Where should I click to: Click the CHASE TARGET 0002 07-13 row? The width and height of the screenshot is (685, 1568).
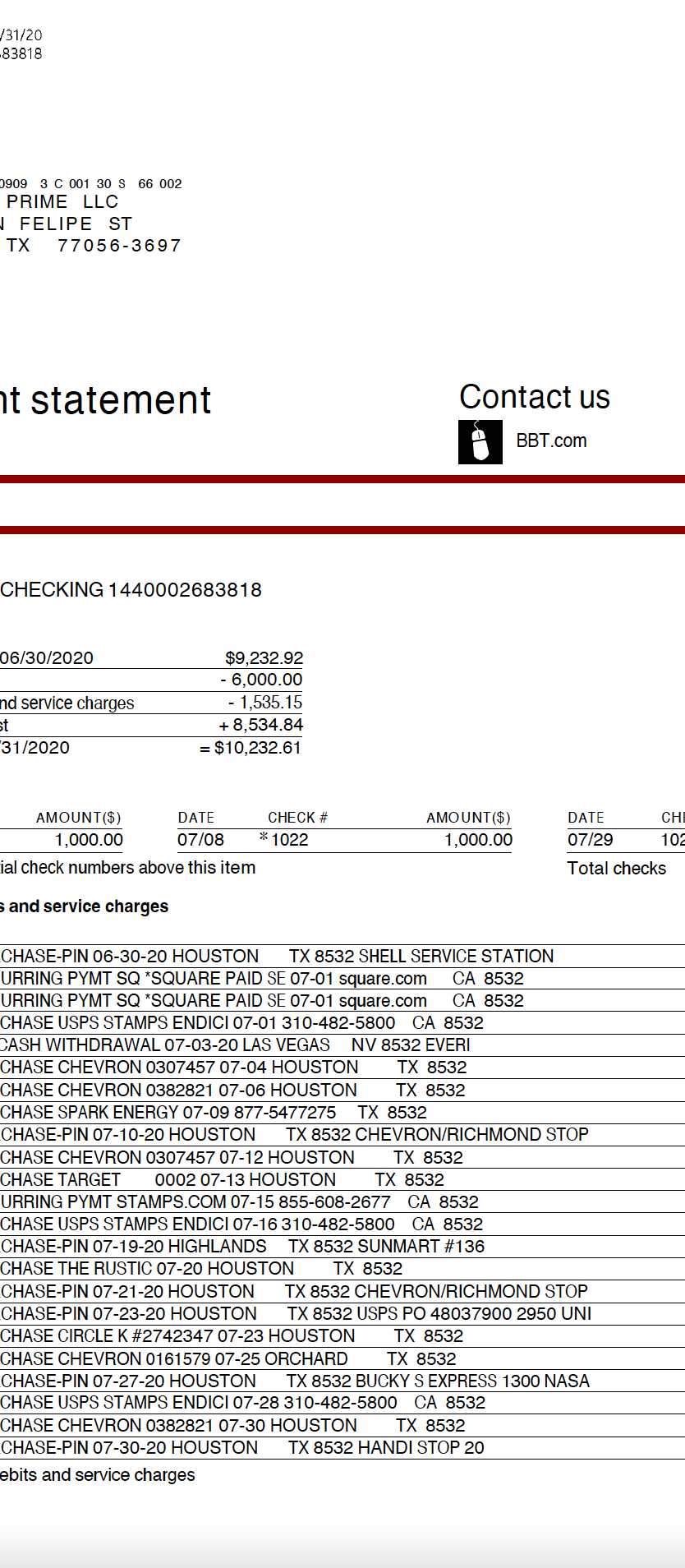[x=342, y=1180]
